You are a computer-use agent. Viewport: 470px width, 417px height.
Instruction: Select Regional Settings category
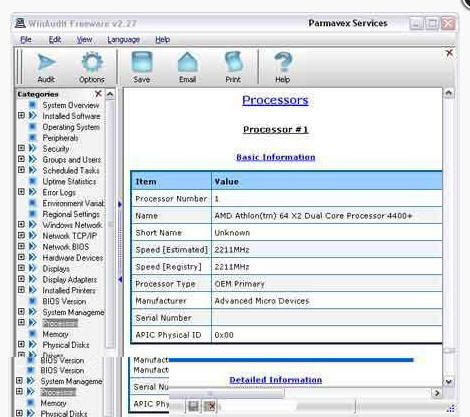click(71, 214)
